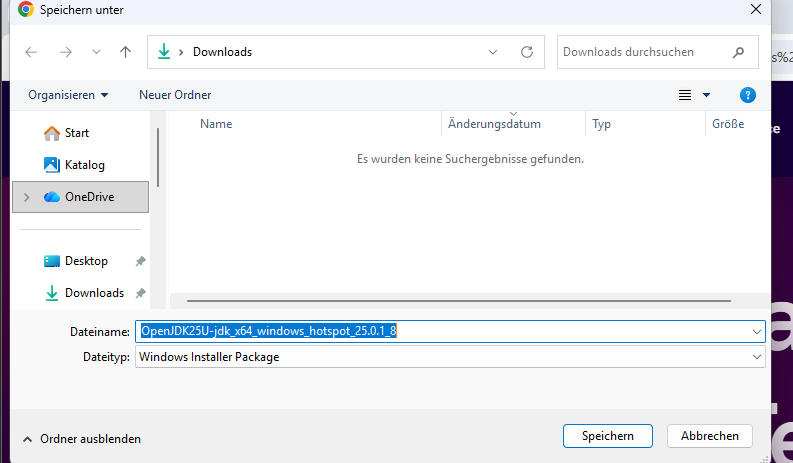Click Neuer Ordner in toolbar

tap(175, 95)
